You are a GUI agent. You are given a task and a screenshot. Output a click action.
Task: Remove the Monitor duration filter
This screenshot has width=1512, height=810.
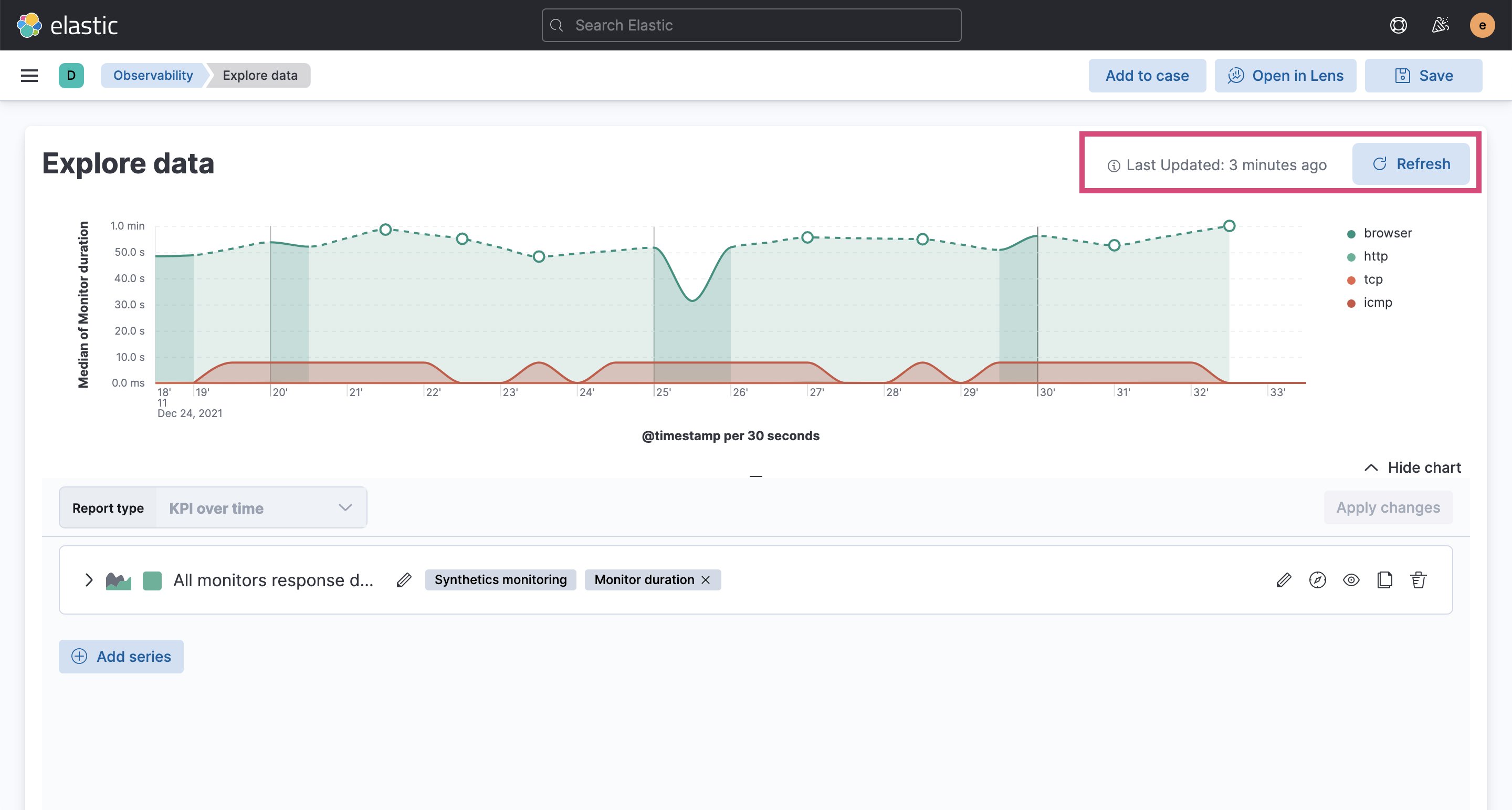coord(706,580)
